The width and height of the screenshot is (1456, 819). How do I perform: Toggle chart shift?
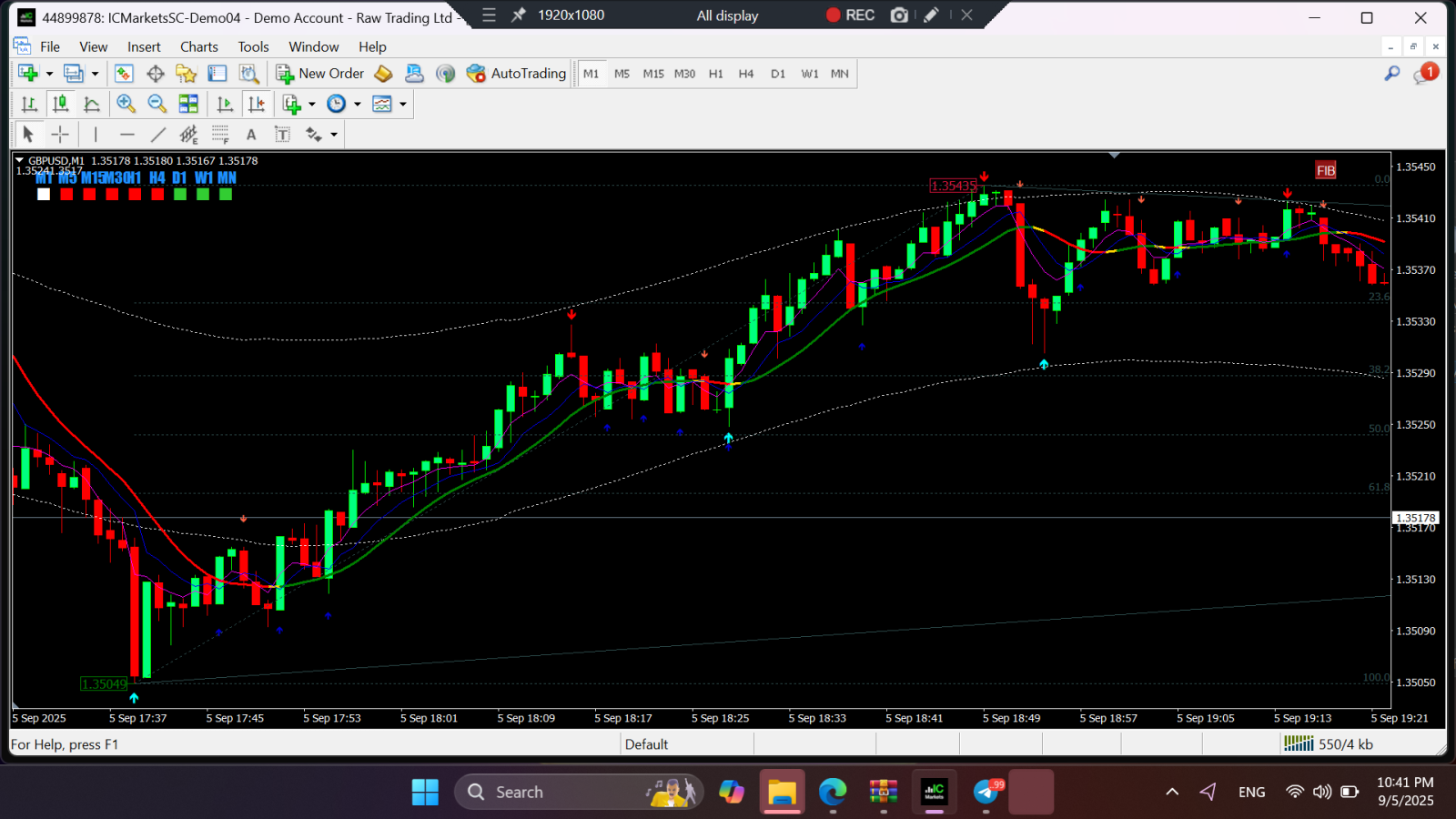coord(258,104)
